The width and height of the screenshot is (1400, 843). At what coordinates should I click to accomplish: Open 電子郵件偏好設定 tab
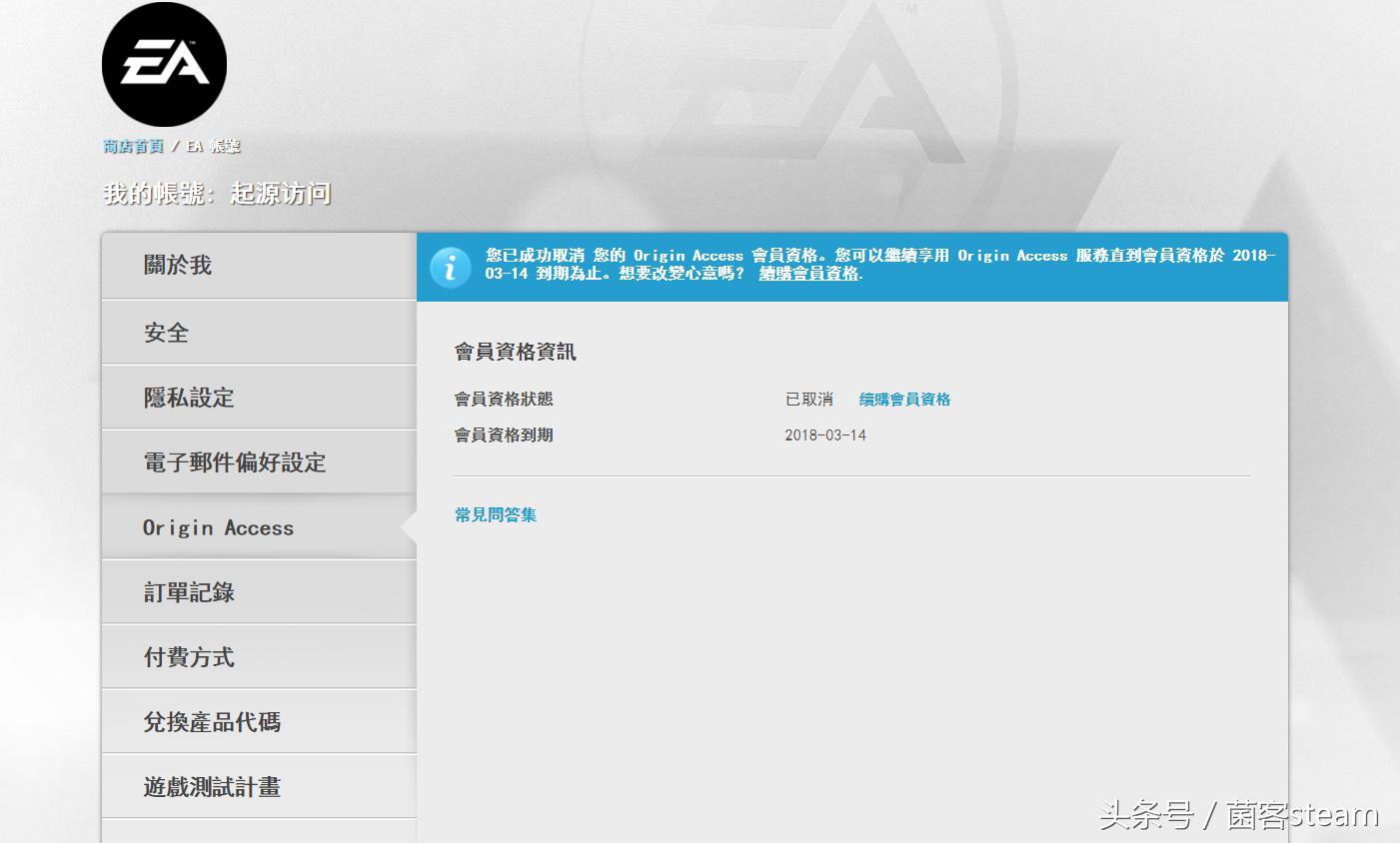(259, 462)
